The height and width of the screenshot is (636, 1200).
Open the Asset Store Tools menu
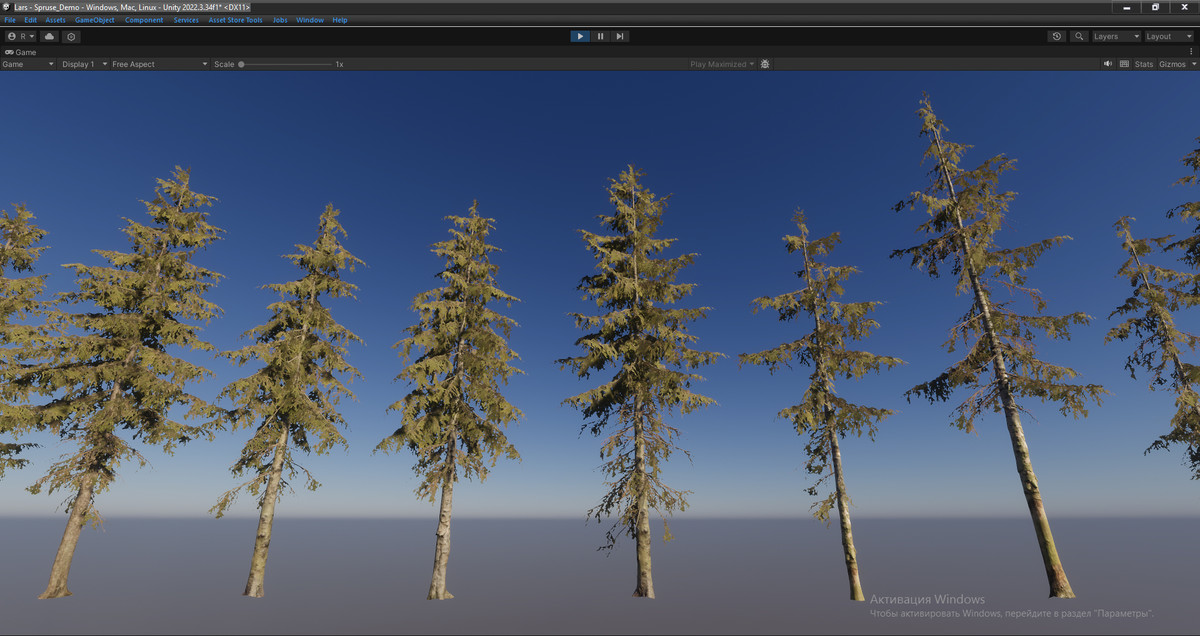(236, 19)
